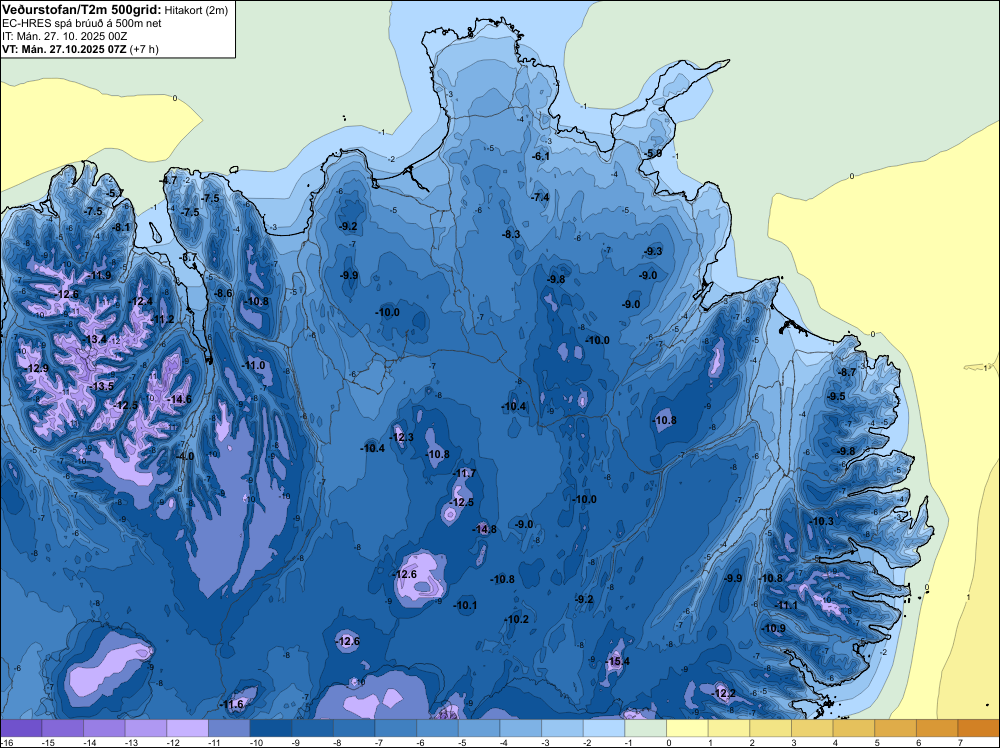
Task: Click the -8.6 temperature value
Action: (223, 293)
